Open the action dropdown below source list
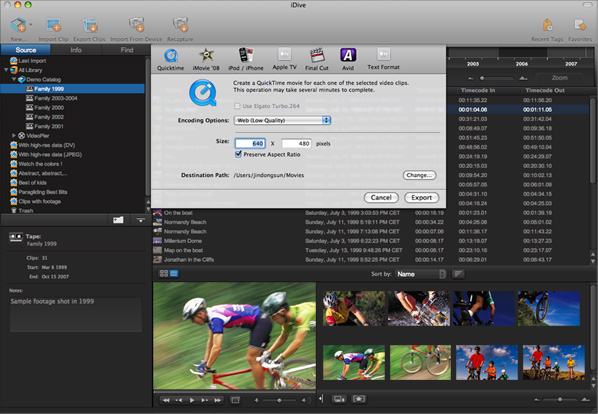 pyautogui.click(x=140, y=220)
